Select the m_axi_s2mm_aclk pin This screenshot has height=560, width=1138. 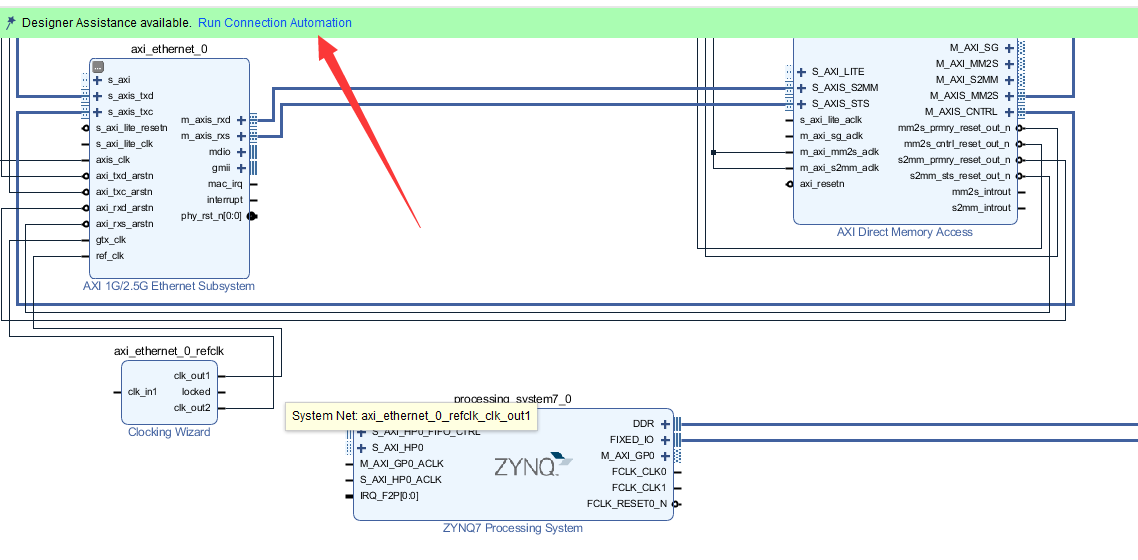[x=839, y=168]
